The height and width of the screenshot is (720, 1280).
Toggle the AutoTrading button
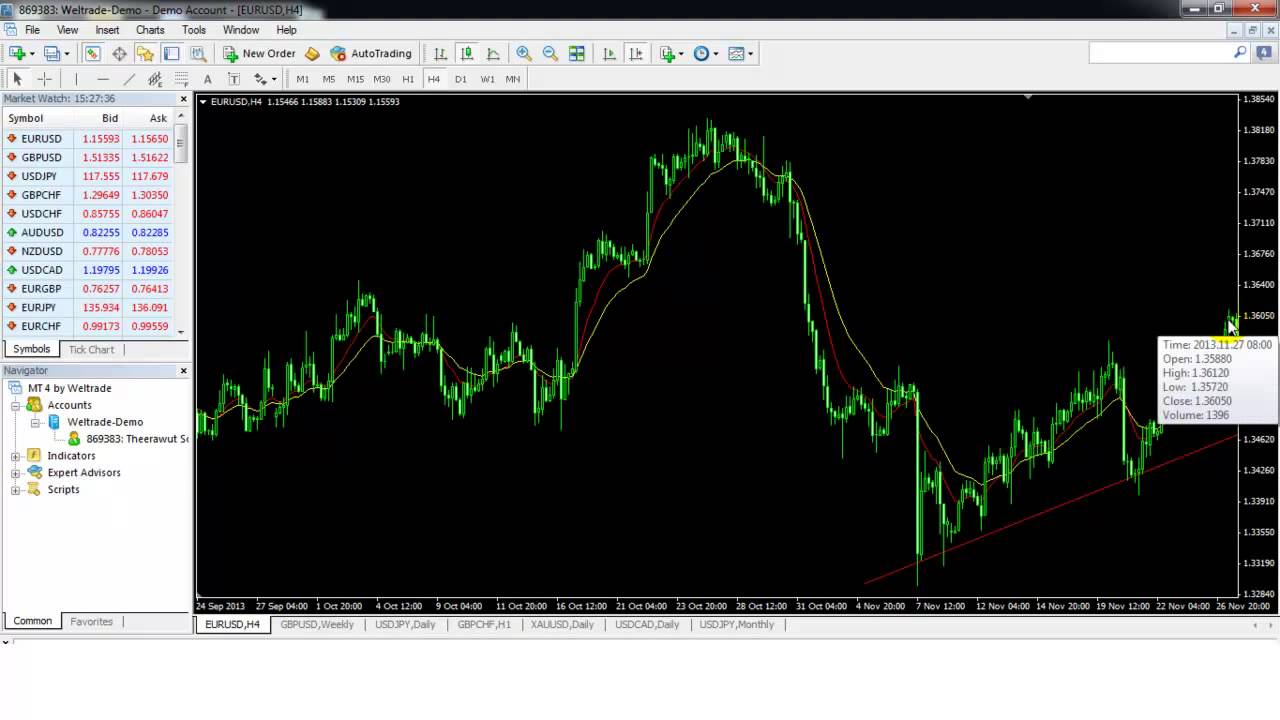pyautogui.click(x=371, y=53)
